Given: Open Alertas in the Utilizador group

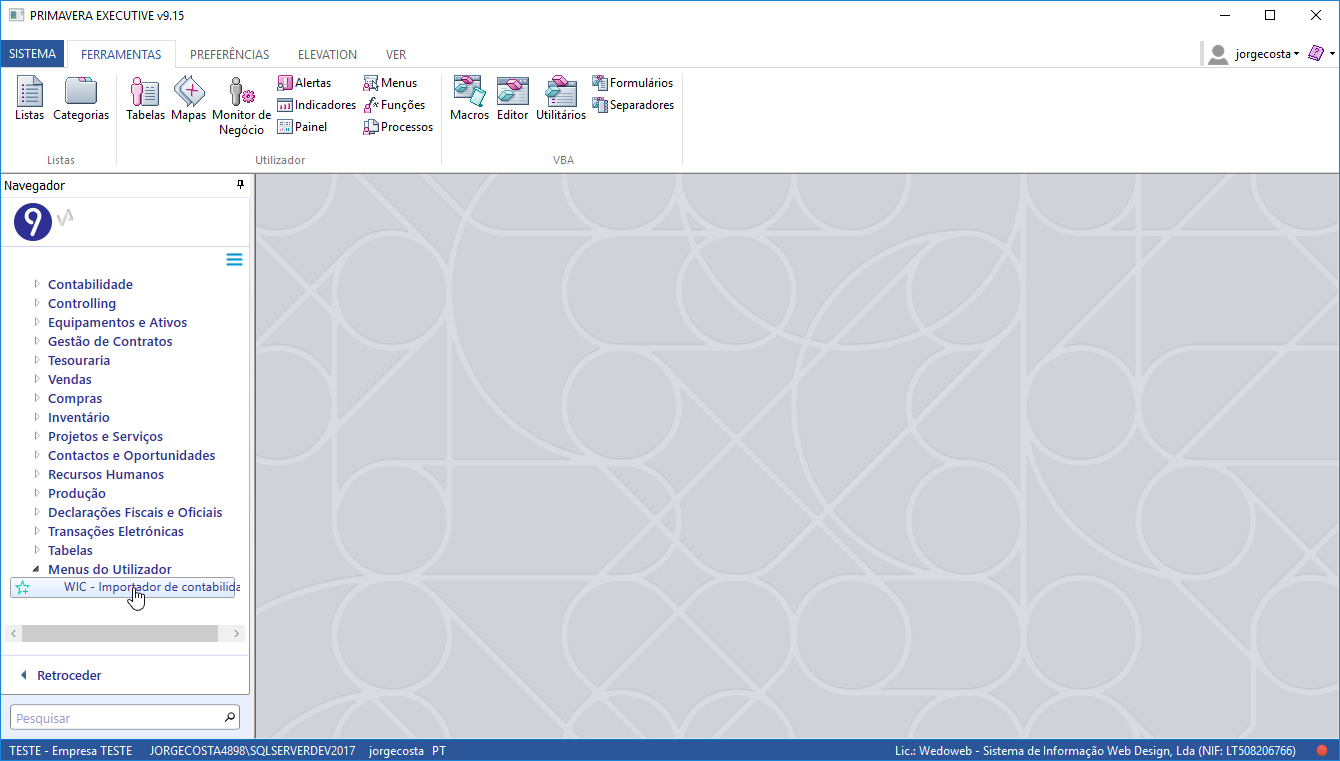Looking at the screenshot, I should [x=304, y=83].
